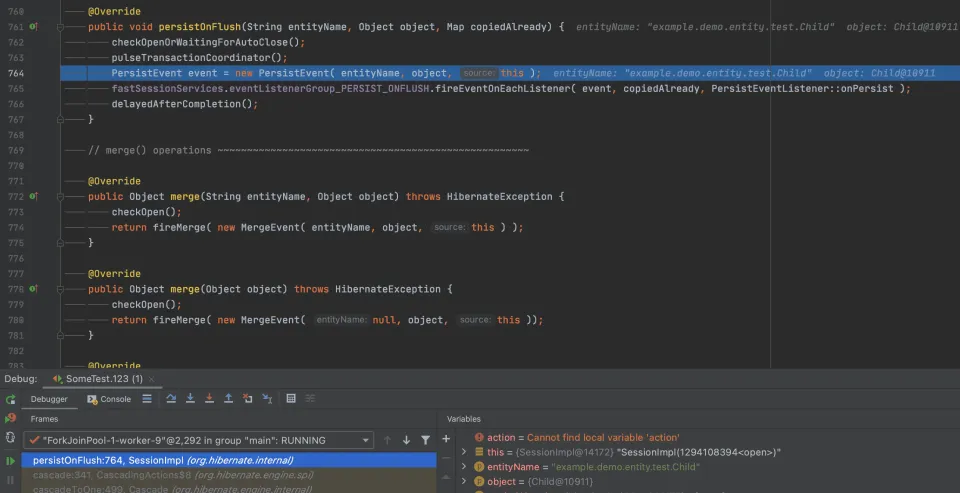Screen dimensions: 960x493
Task: Click the Run to Cursor icon
Action: click(x=267, y=399)
